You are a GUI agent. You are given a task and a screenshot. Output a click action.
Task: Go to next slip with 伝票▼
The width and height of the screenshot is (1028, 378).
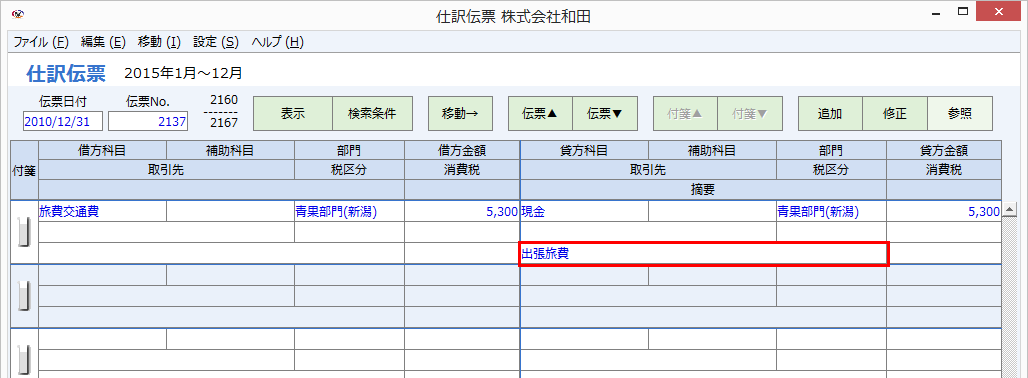pyautogui.click(x=604, y=113)
